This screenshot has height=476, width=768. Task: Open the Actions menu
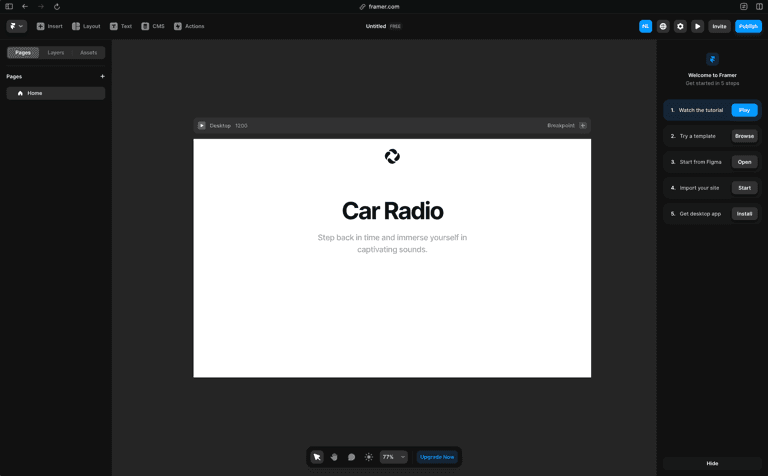[189, 26]
